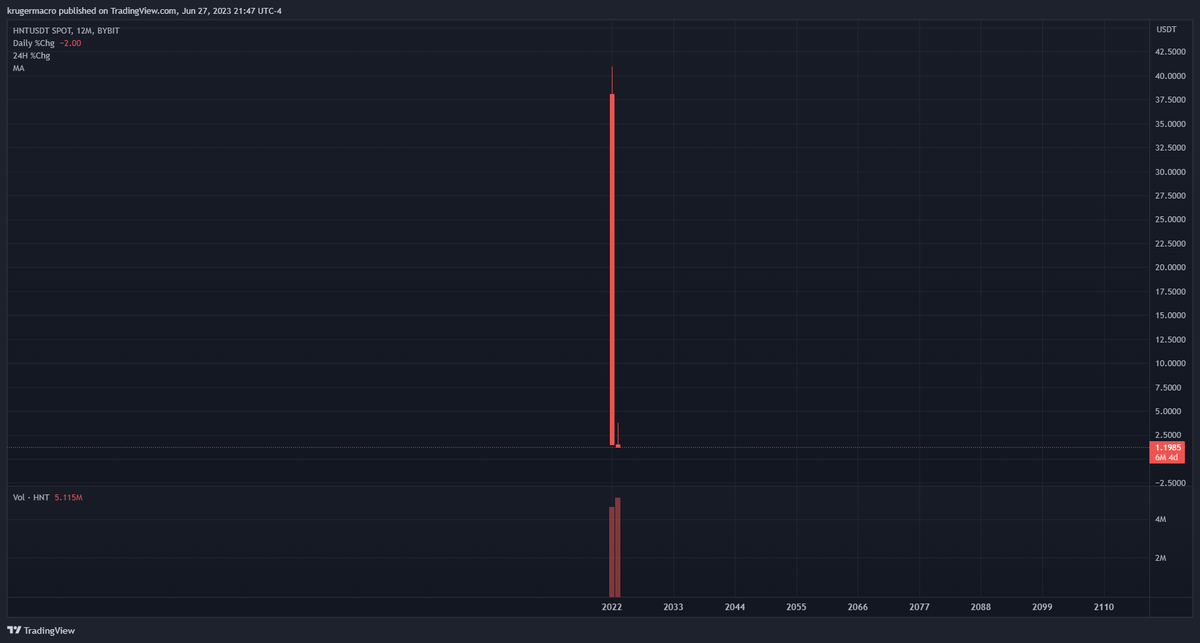Click the Vol · HNT volume indicator label
1200x643 pixels.
[x=31, y=497]
